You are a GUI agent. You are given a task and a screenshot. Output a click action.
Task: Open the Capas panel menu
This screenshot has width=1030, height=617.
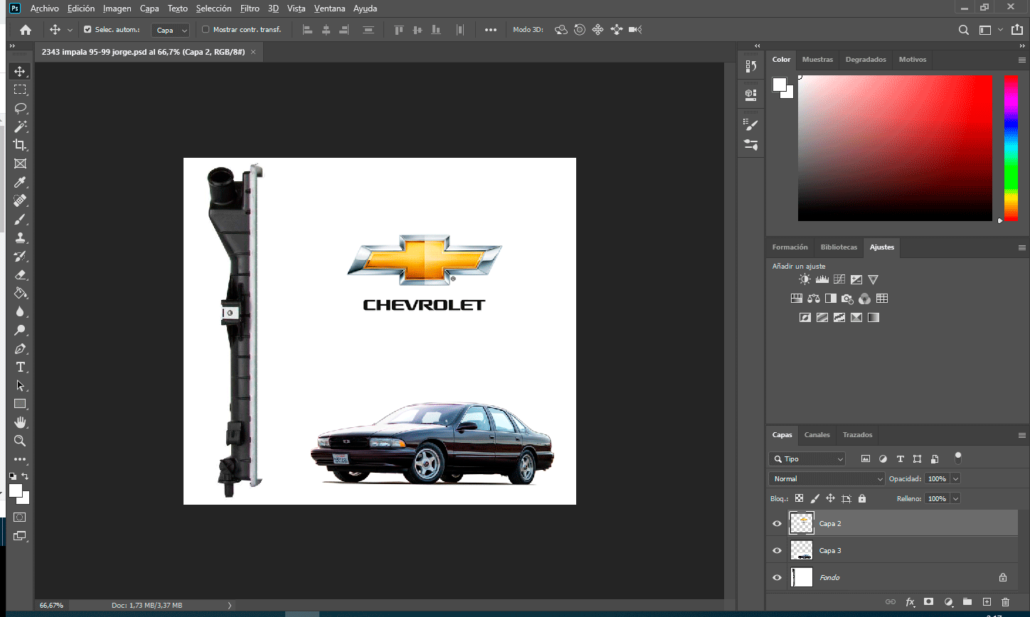point(1021,435)
